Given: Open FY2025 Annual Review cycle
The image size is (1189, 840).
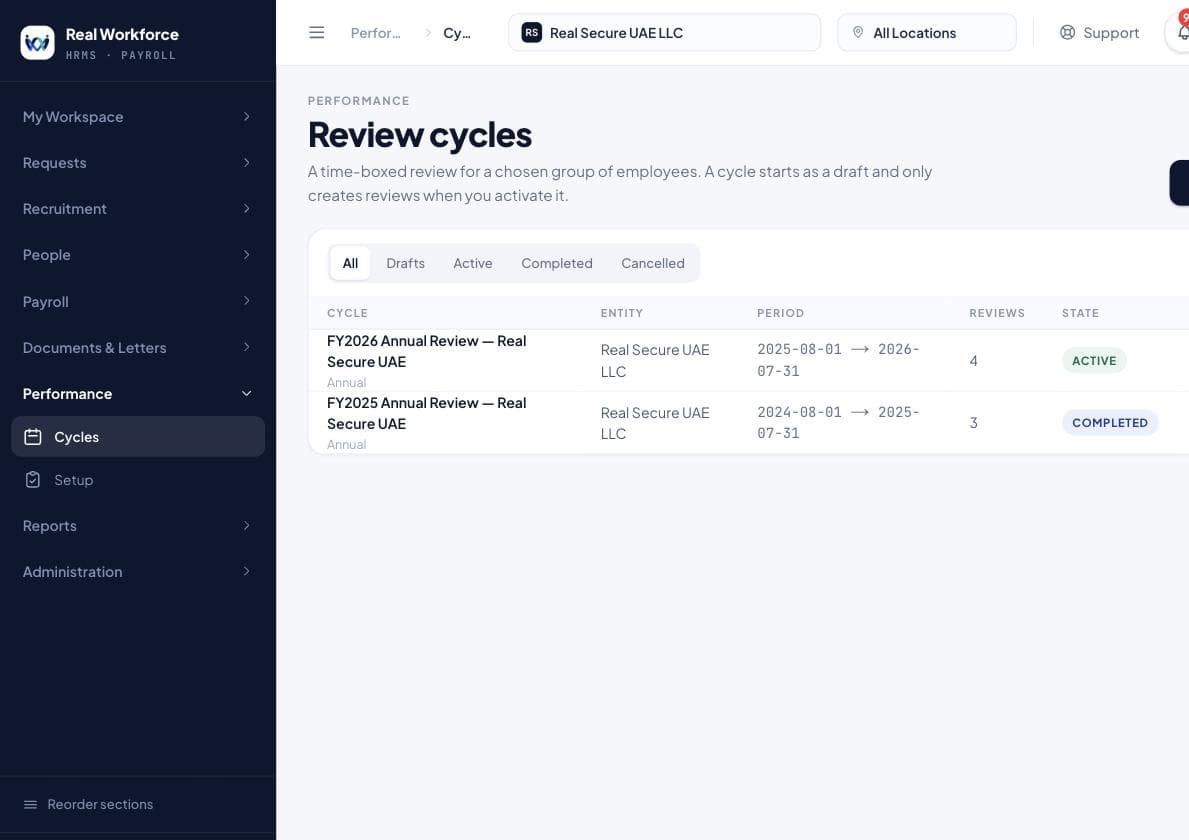Looking at the screenshot, I should pos(426,413).
